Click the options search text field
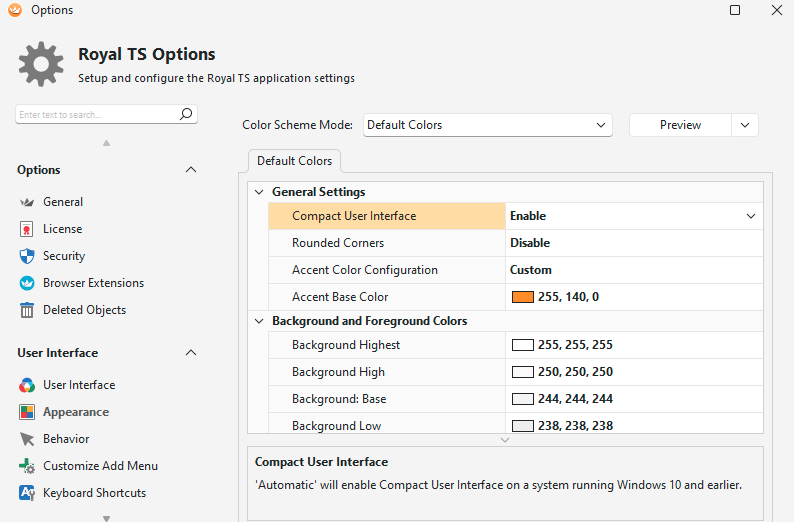This screenshot has width=794, height=522. point(97,115)
